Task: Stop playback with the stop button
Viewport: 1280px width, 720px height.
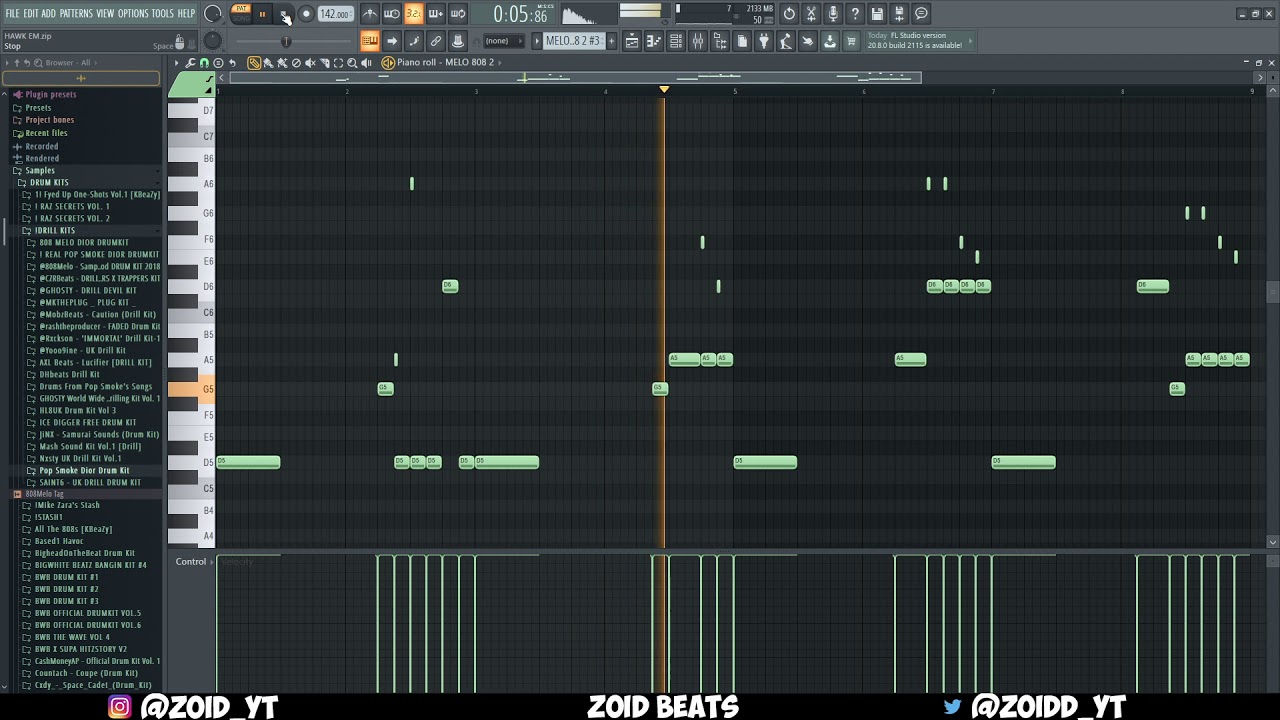Action: (x=285, y=14)
